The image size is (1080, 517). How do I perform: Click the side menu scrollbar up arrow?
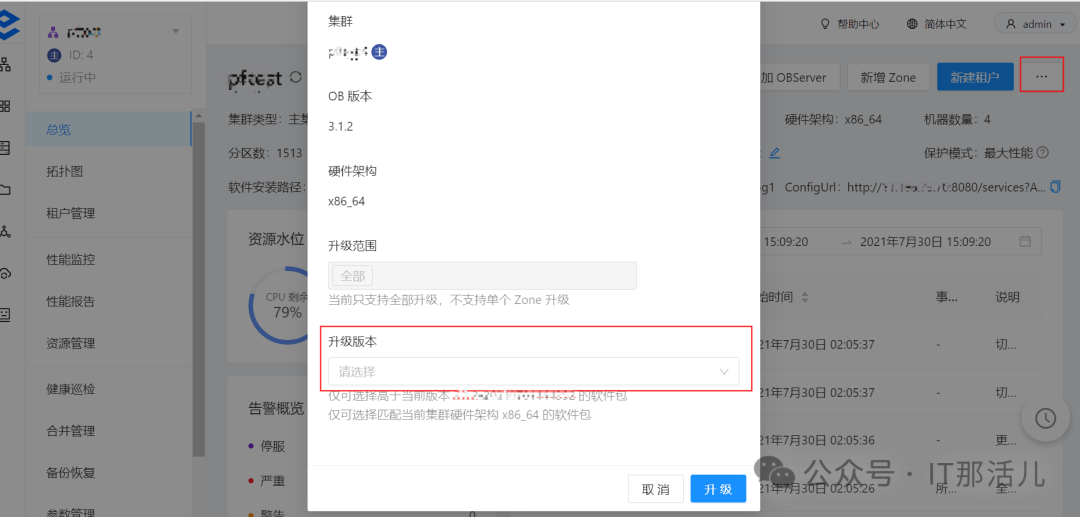(198, 116)
